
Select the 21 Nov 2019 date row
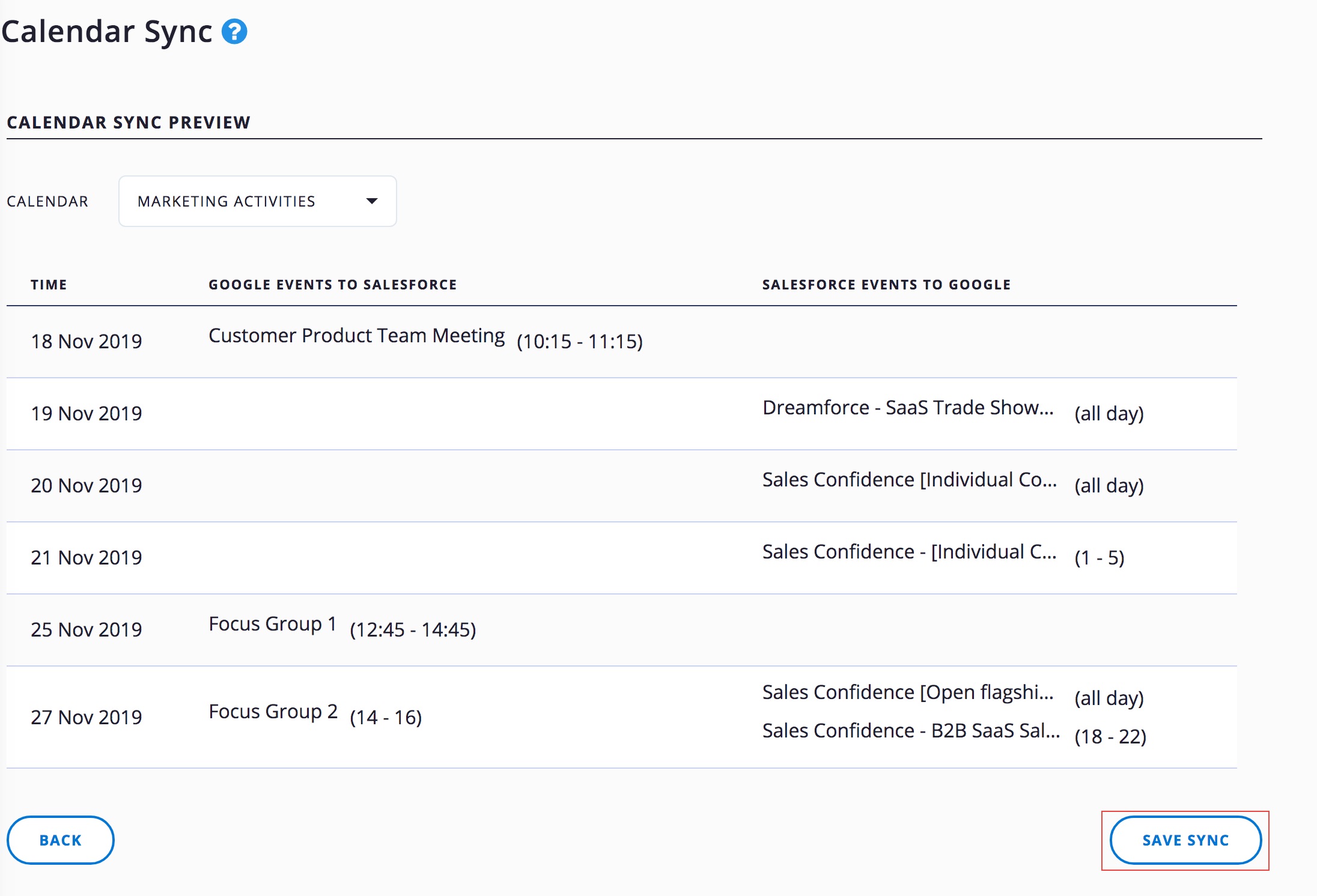point(87,558)
